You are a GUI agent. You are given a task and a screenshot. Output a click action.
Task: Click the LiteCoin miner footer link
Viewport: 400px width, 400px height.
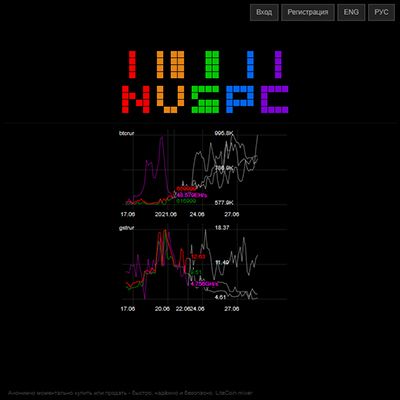[234, 393]
